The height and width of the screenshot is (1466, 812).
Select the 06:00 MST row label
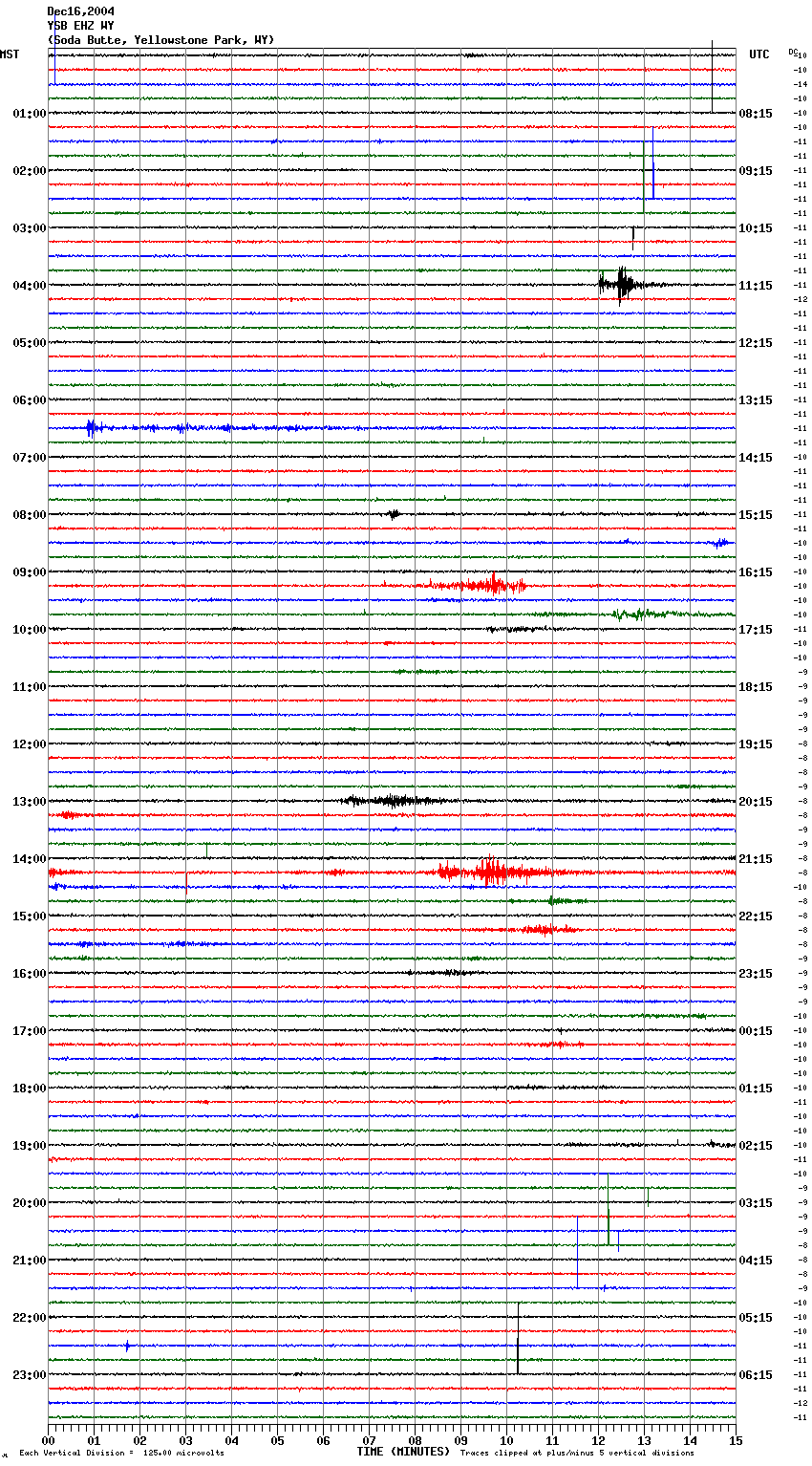coord(30,400)
